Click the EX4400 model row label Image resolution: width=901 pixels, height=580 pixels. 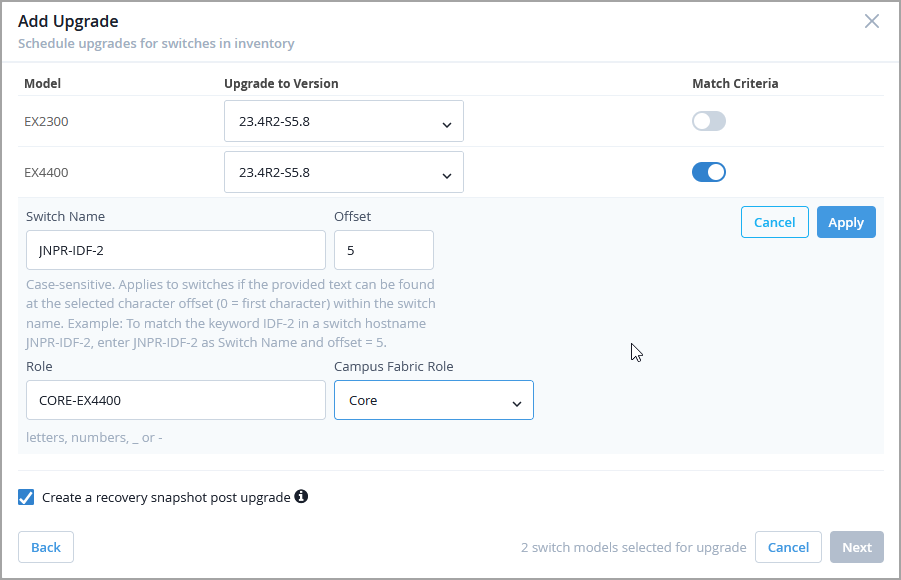pyautogui.click(x=46, y=172)
